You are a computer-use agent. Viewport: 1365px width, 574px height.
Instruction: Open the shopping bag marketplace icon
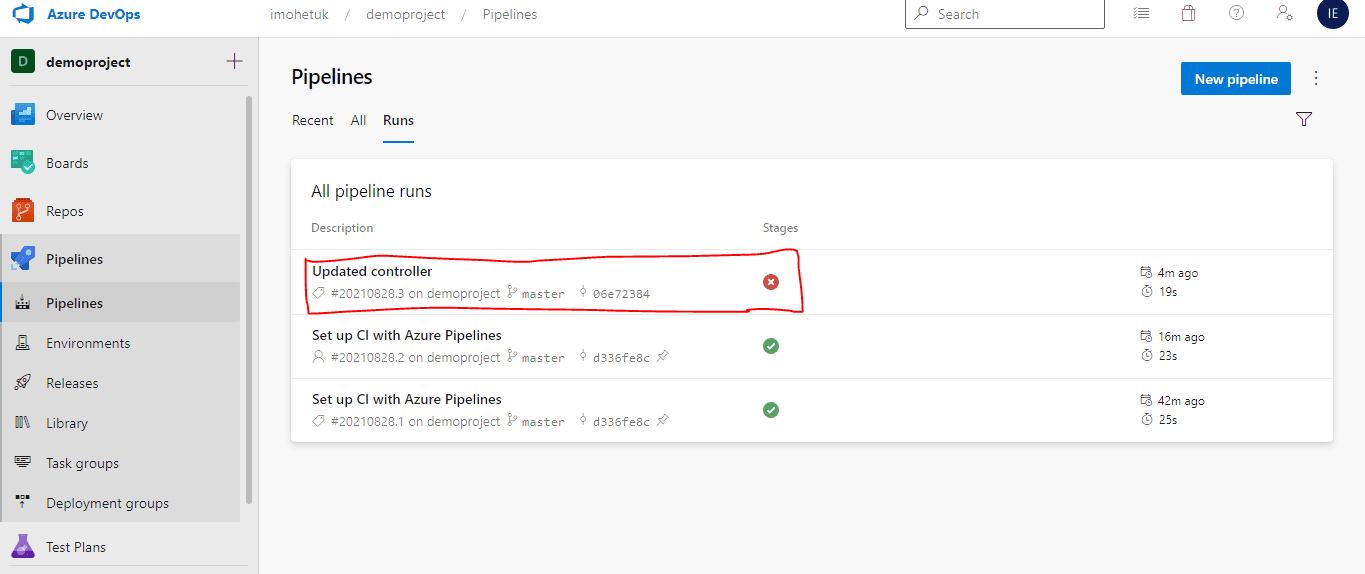(x=1188, y=14)
